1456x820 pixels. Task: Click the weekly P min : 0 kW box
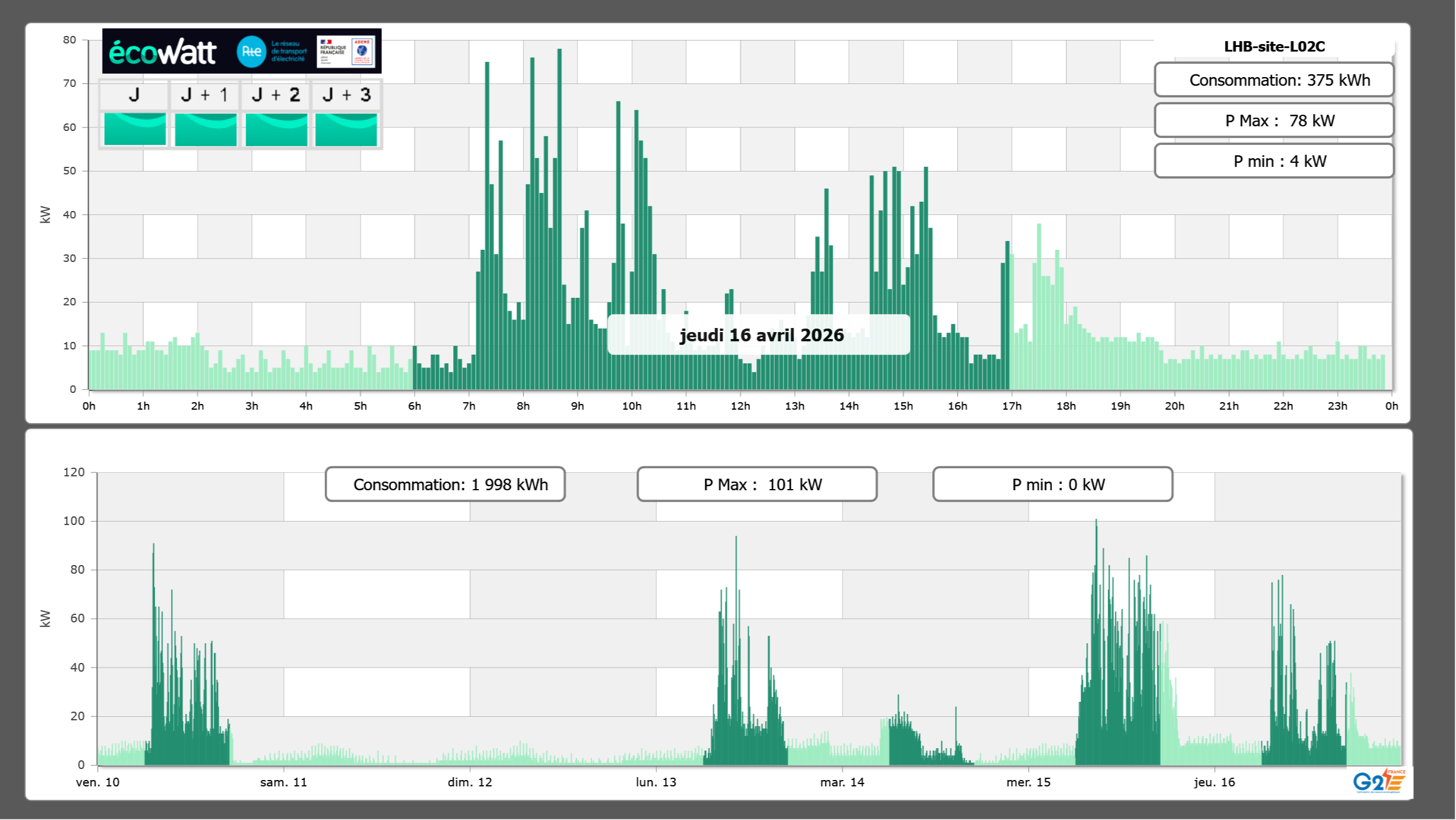point(1052,484)
